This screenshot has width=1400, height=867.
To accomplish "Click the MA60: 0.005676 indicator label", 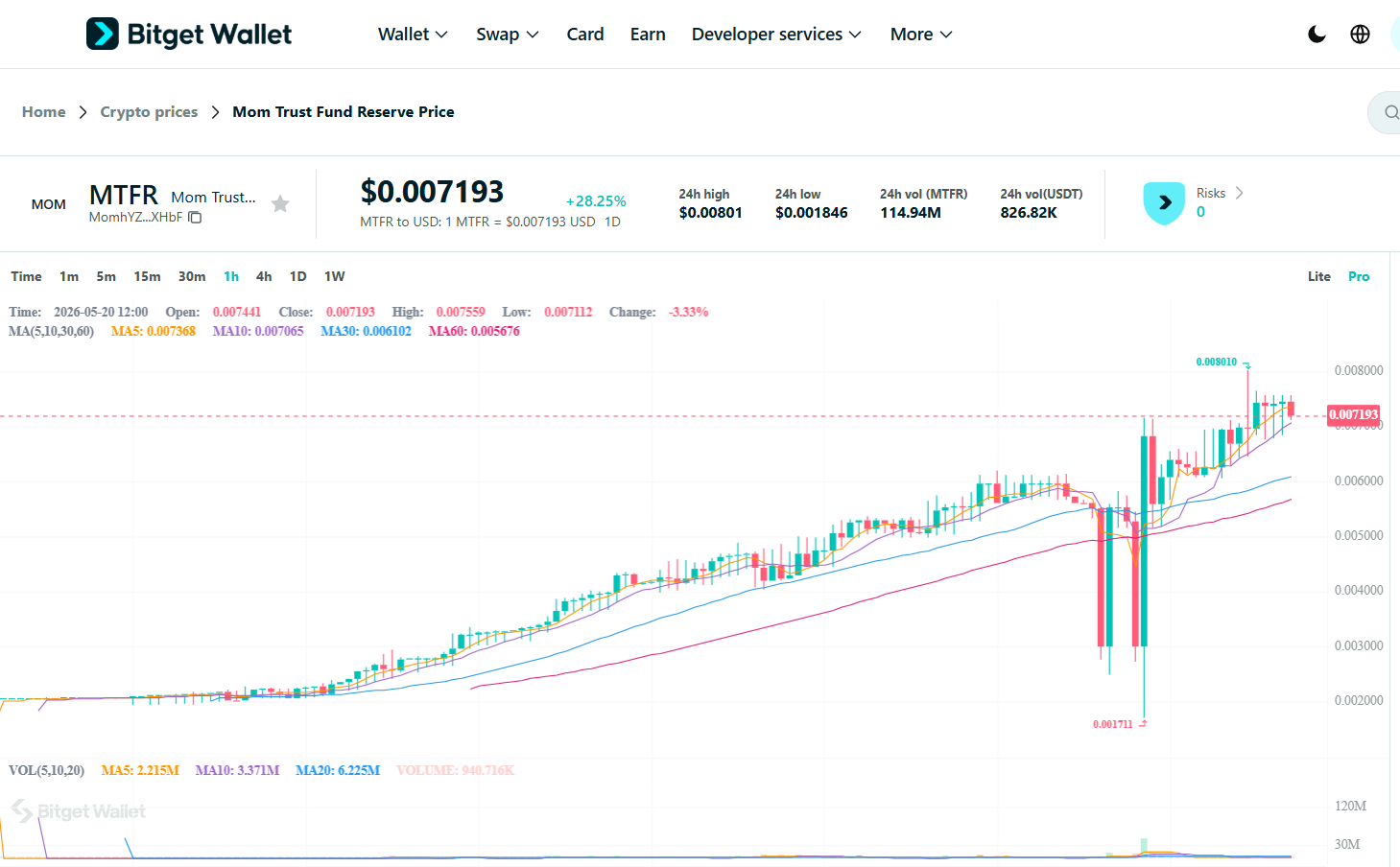I will (x=474, y=332).
